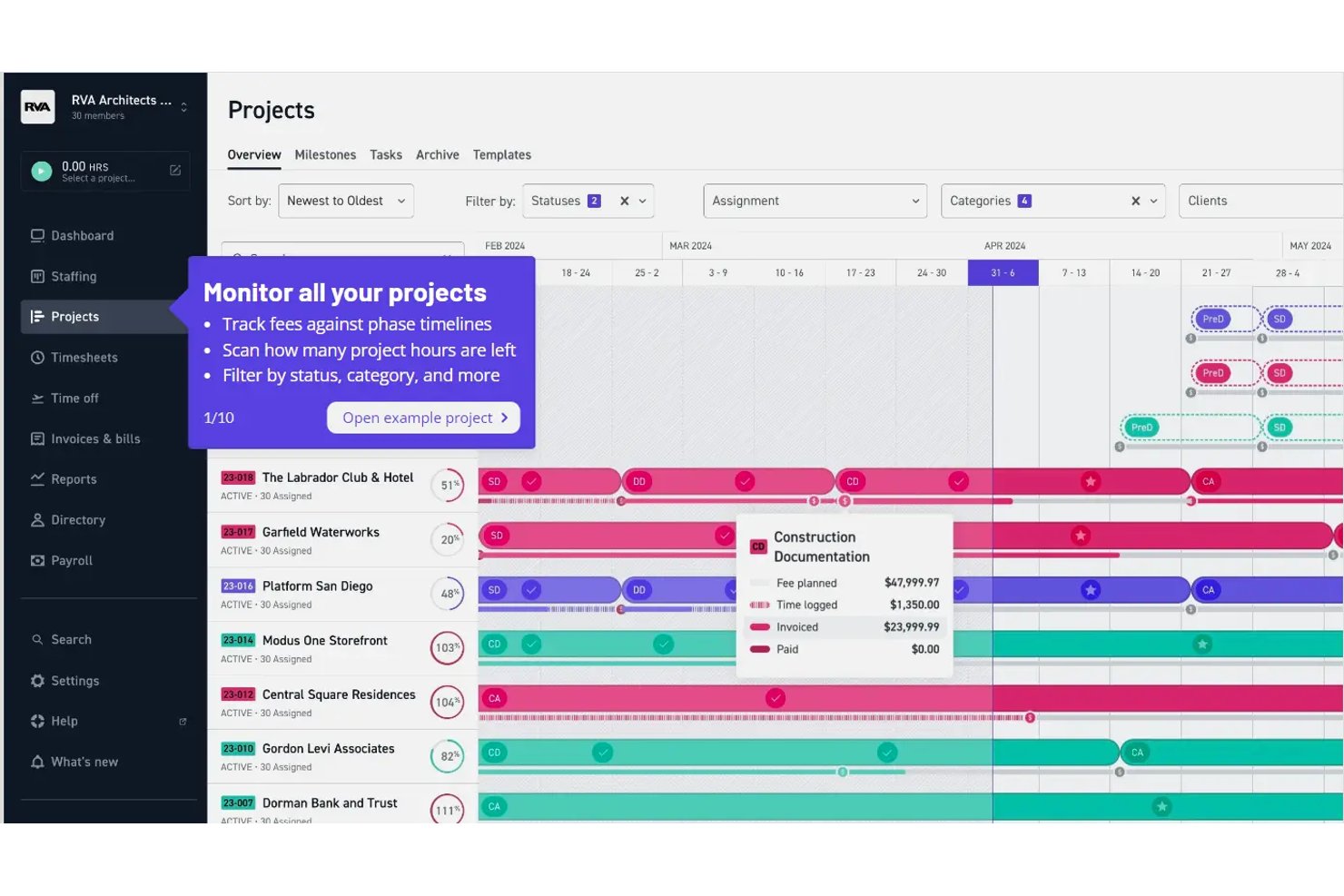
Task: Switch to the Archive tab
Action: click(438, 155)
